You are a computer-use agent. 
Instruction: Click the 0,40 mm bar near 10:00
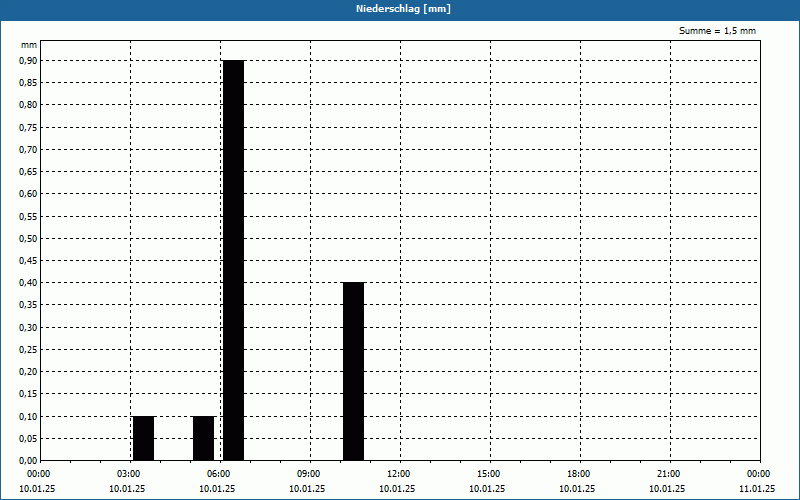pos(354,371)
